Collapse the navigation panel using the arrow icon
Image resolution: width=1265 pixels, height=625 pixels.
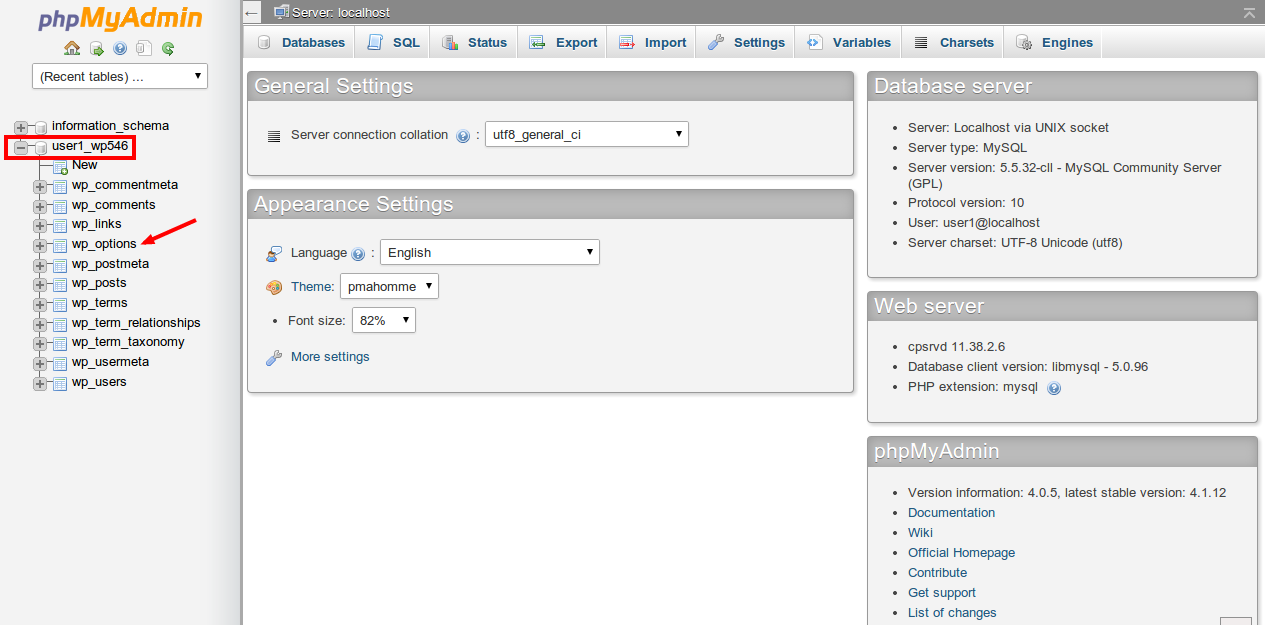[x=251, y=12]
